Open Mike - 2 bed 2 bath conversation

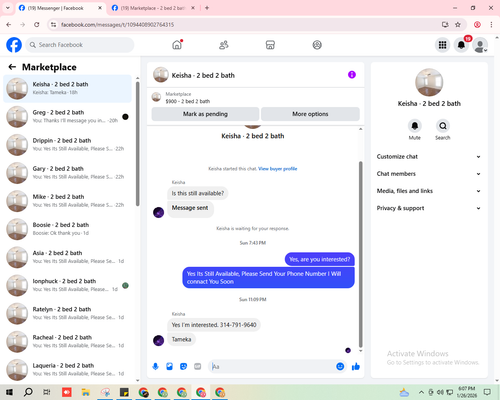(67, 201)
